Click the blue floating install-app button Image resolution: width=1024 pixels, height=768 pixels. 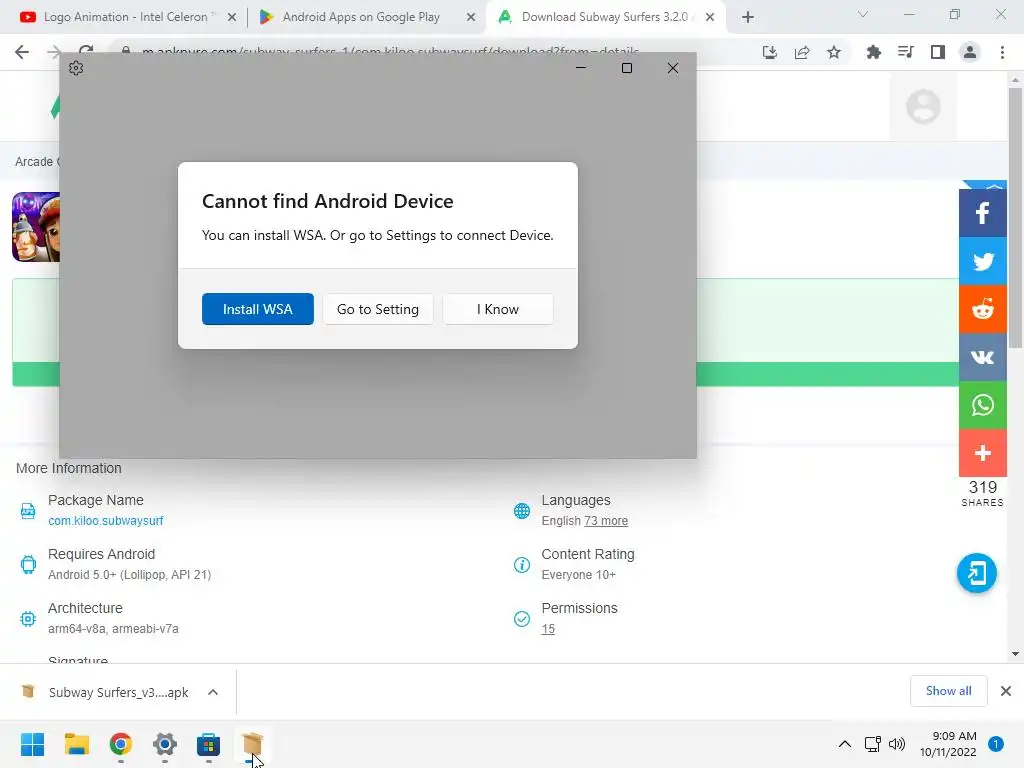pos(976,573)
